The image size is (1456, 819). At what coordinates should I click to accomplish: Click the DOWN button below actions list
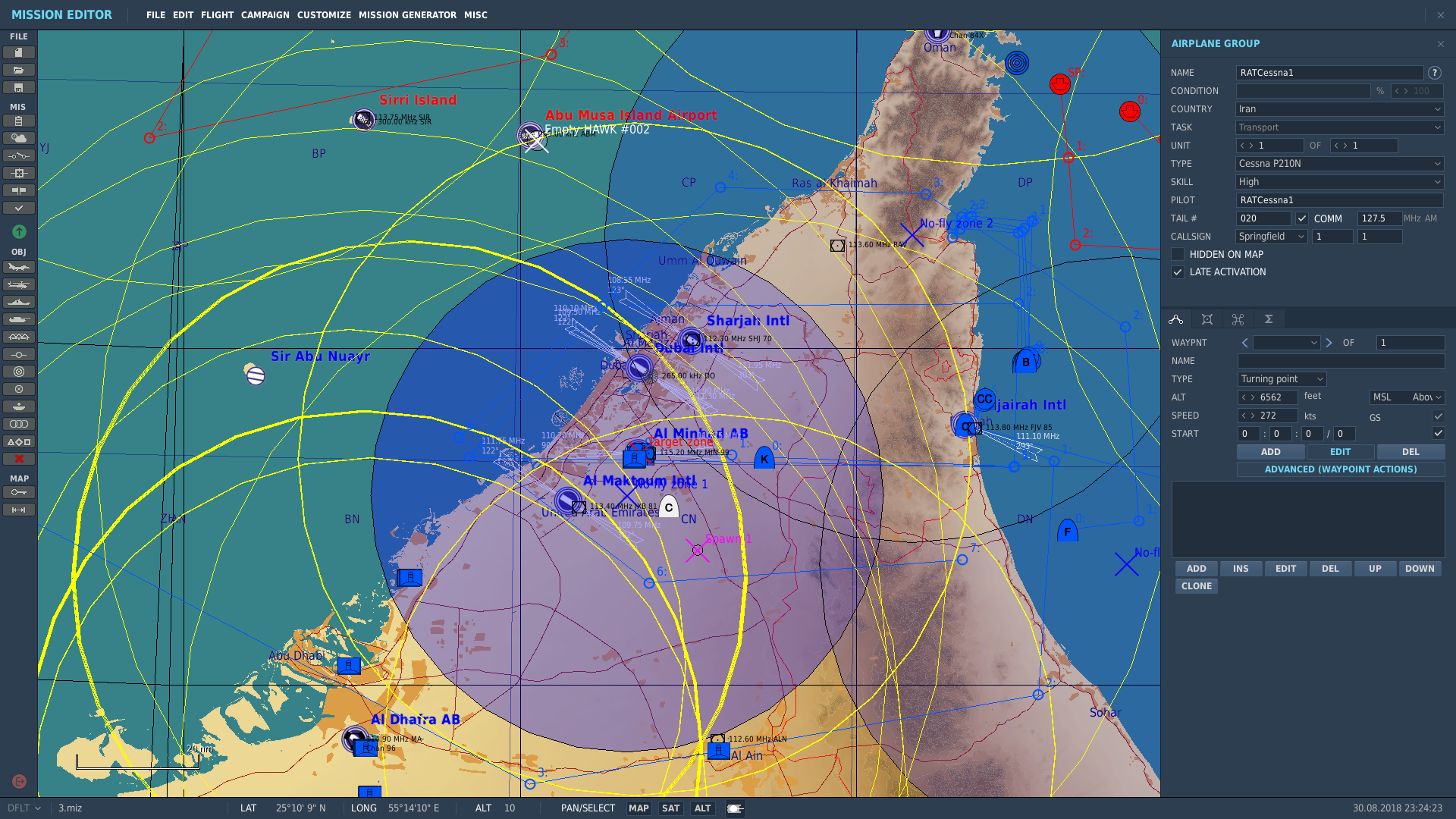(1420, 569)
